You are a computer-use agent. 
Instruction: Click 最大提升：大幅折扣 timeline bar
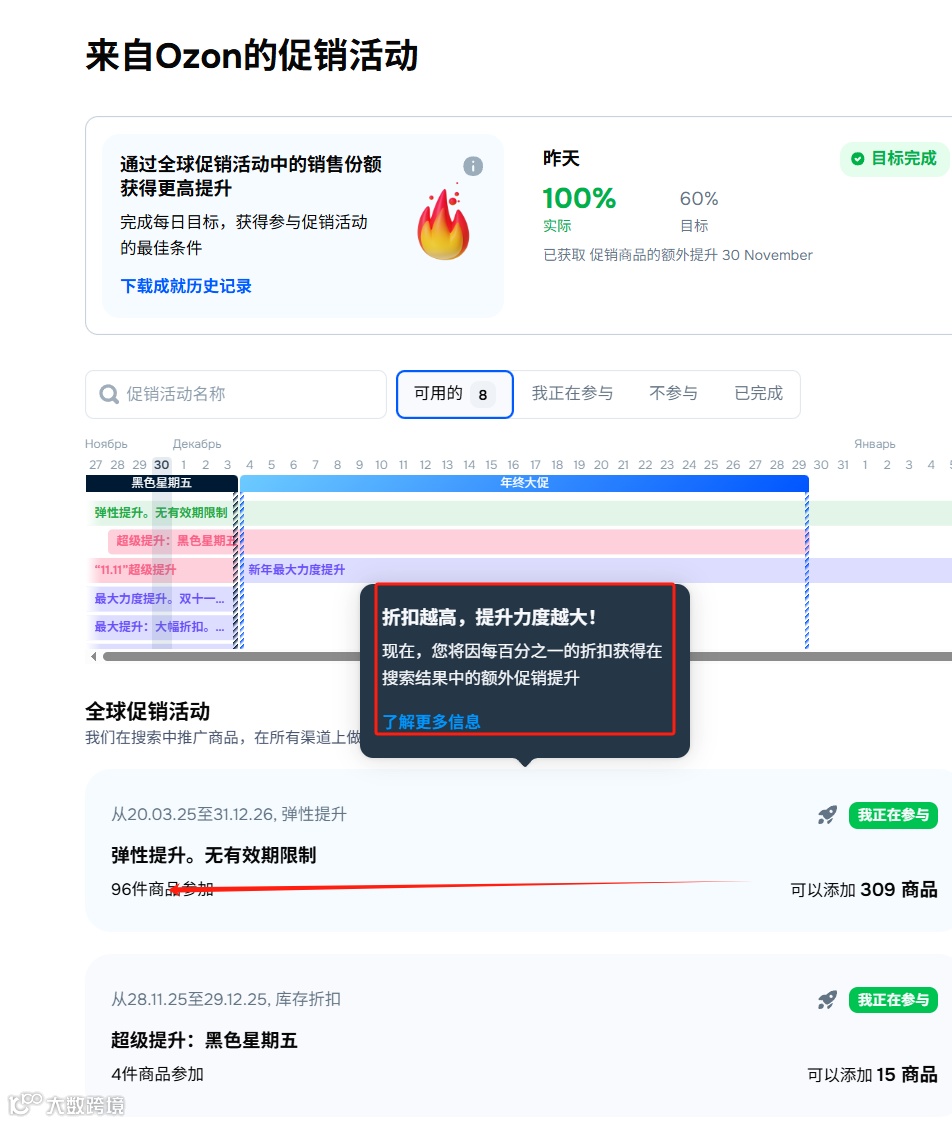click(x=160, y=627)
